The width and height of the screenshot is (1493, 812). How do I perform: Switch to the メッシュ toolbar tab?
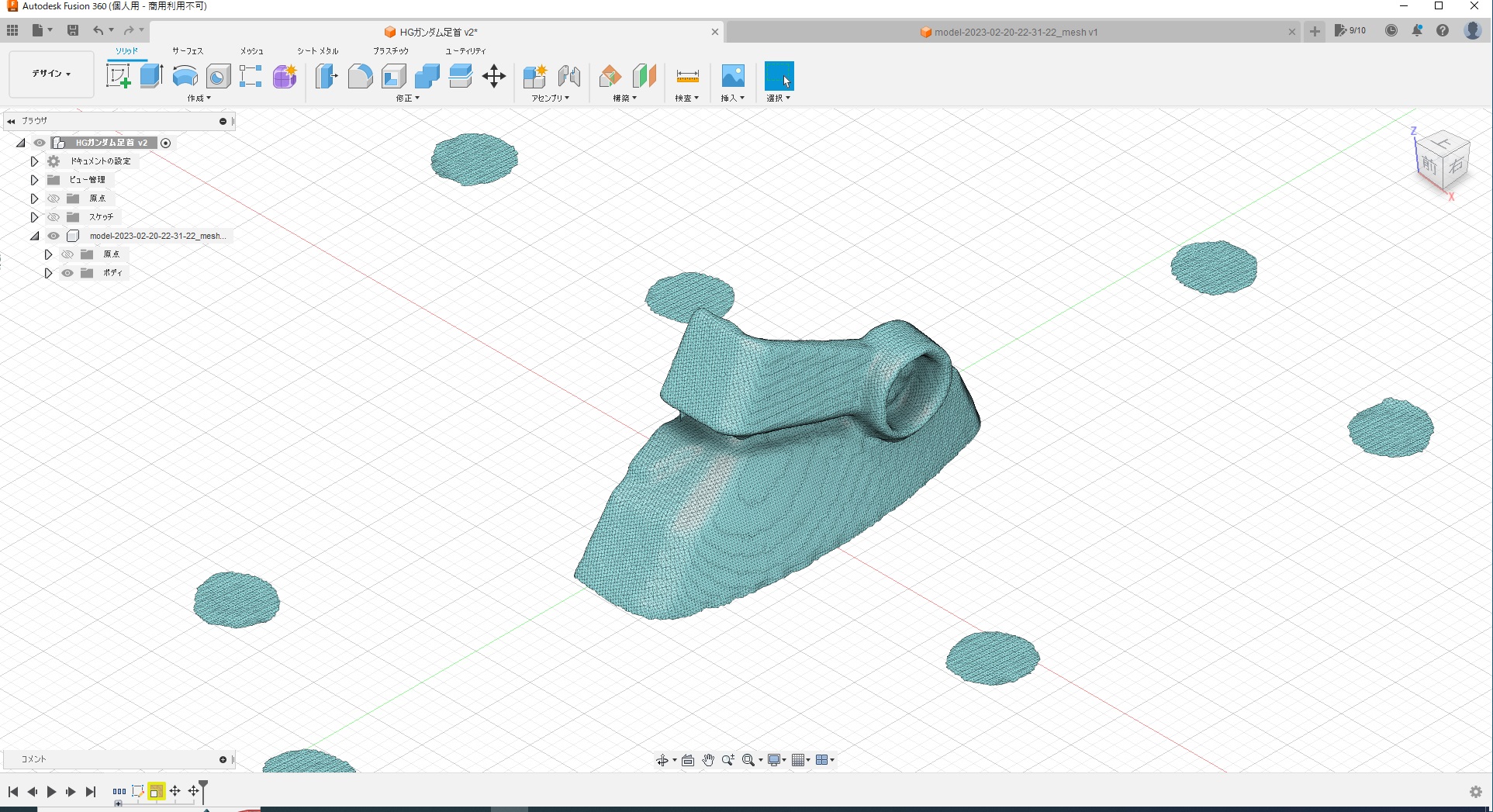tap(251, 51)
